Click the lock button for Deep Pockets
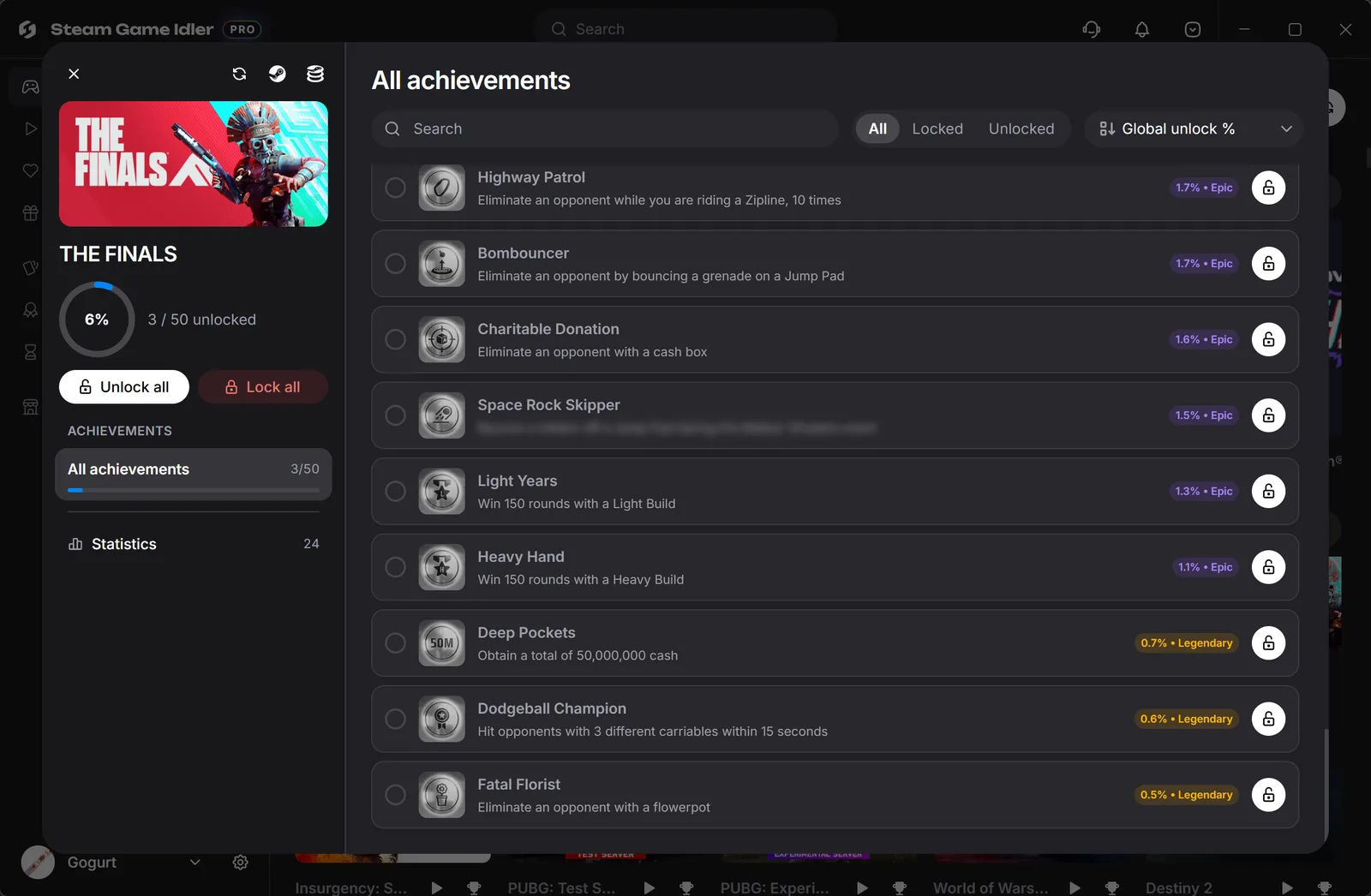This screenshot has width=1371, height=896. 1268,643
